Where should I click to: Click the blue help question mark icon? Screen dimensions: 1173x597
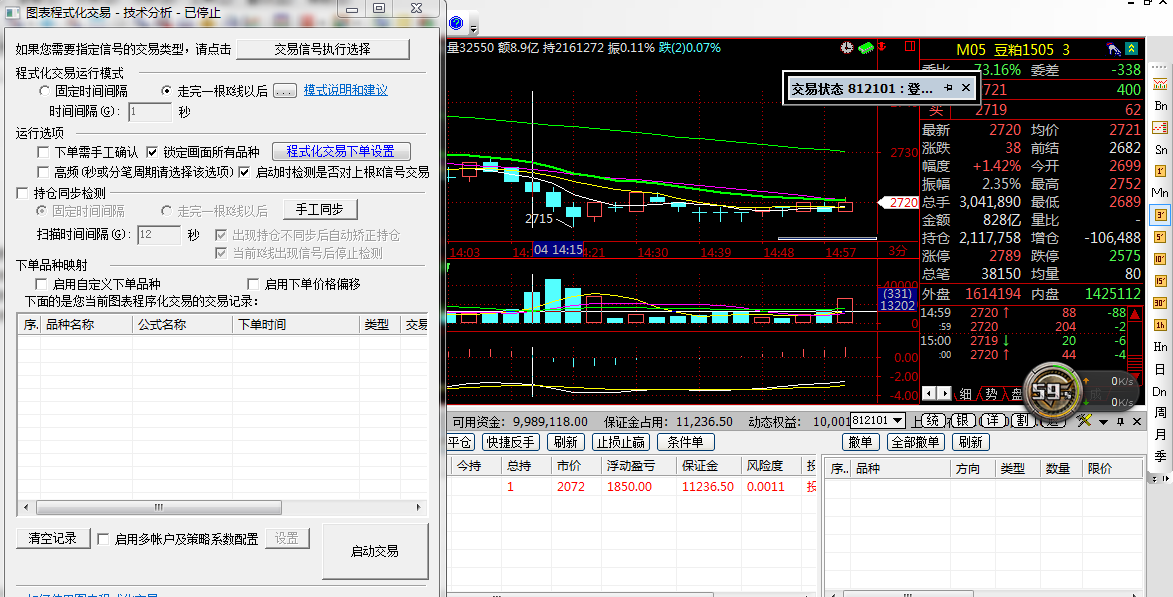point(456,24)
